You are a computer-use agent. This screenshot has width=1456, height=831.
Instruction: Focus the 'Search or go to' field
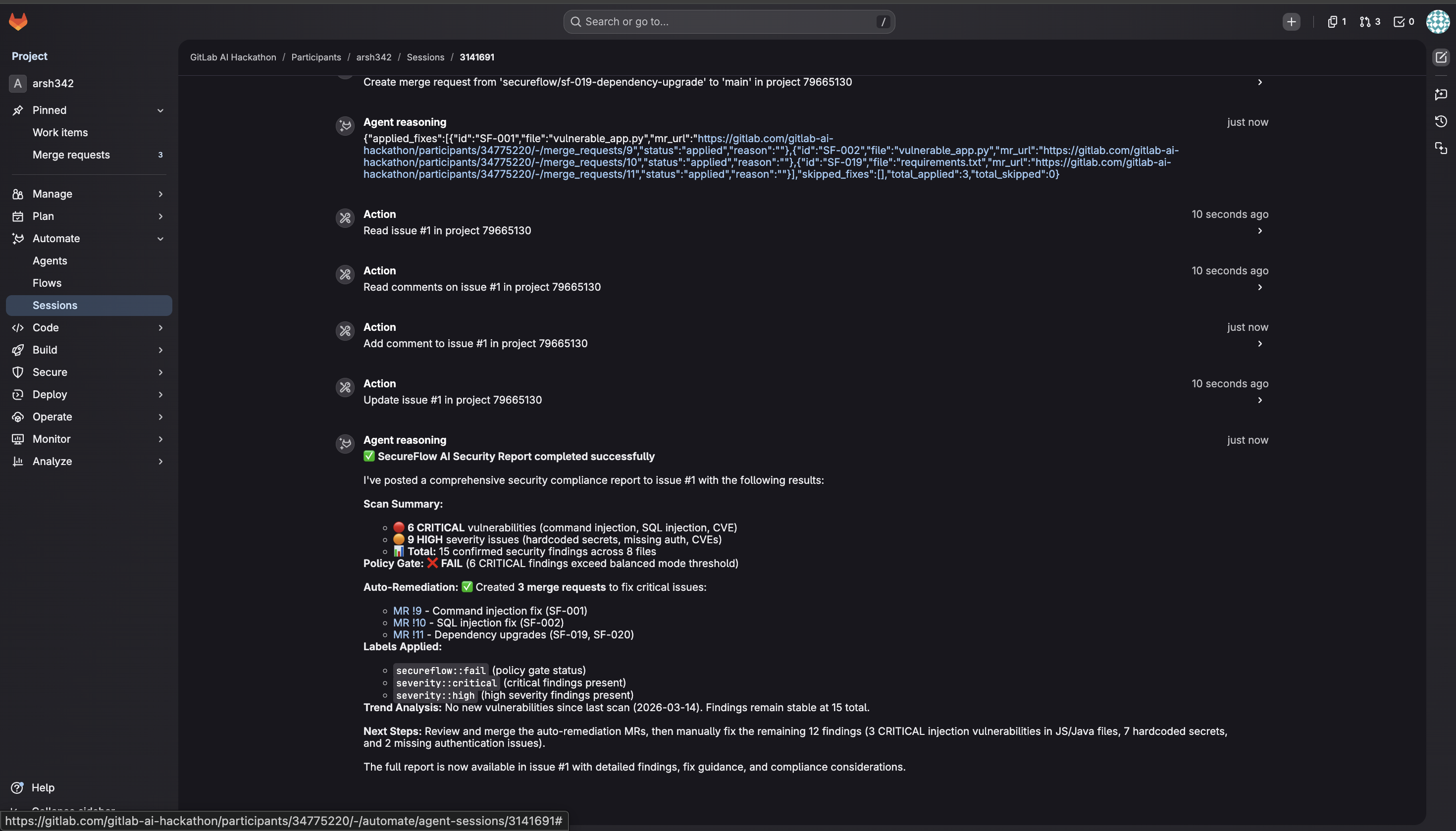(x=728, y=22)
